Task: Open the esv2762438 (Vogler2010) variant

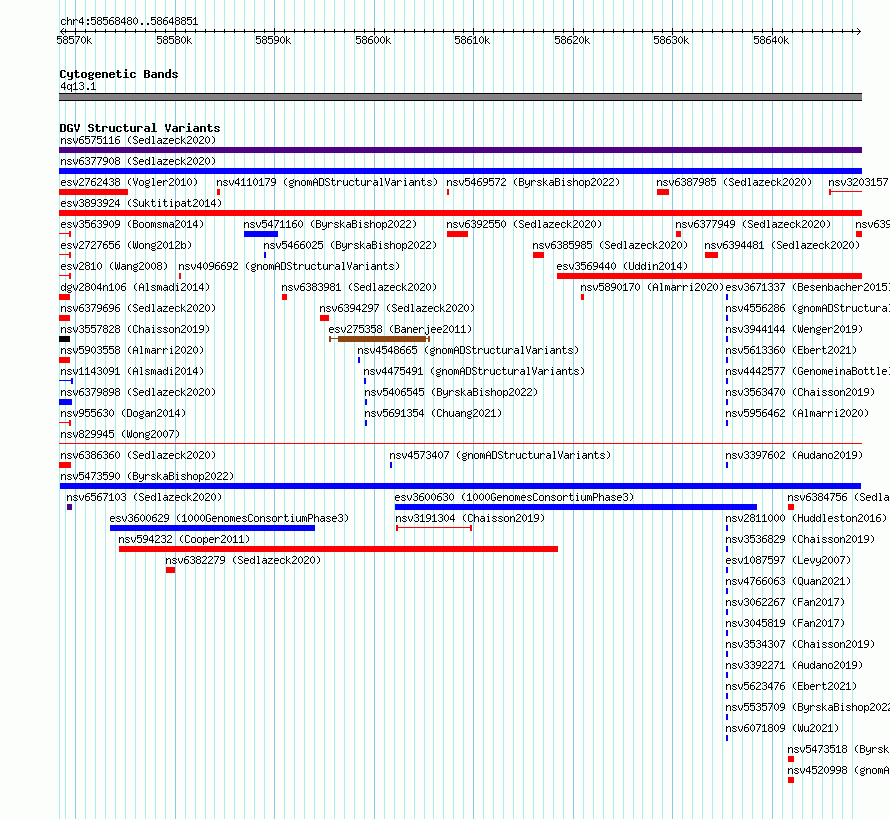Action: pos(129,182)
